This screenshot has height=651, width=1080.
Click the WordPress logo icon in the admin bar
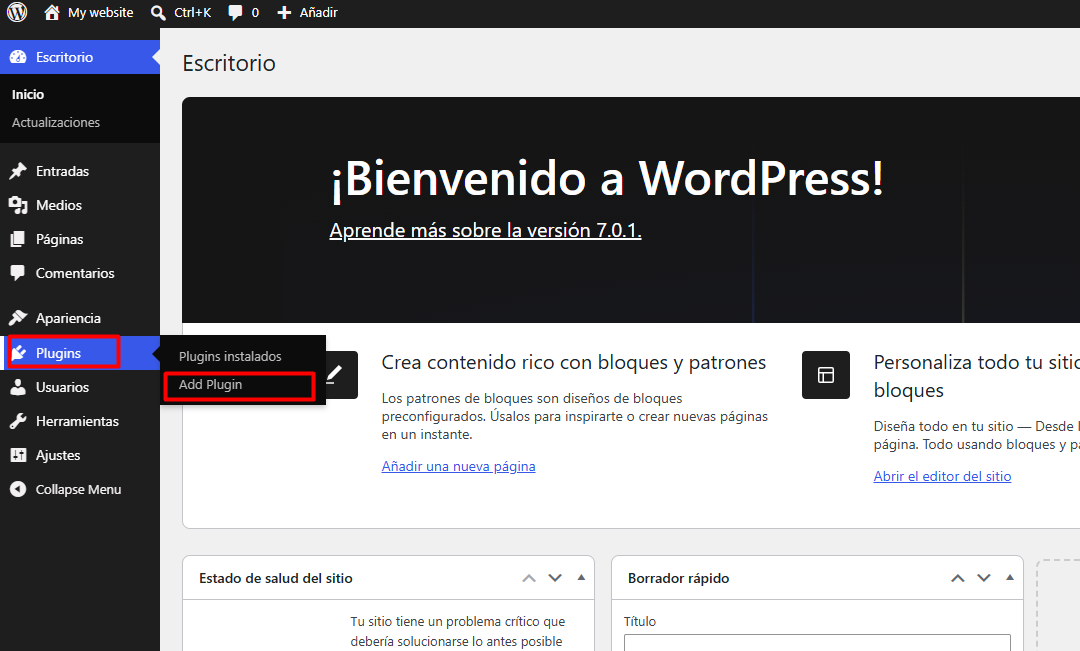click(17, 12)
